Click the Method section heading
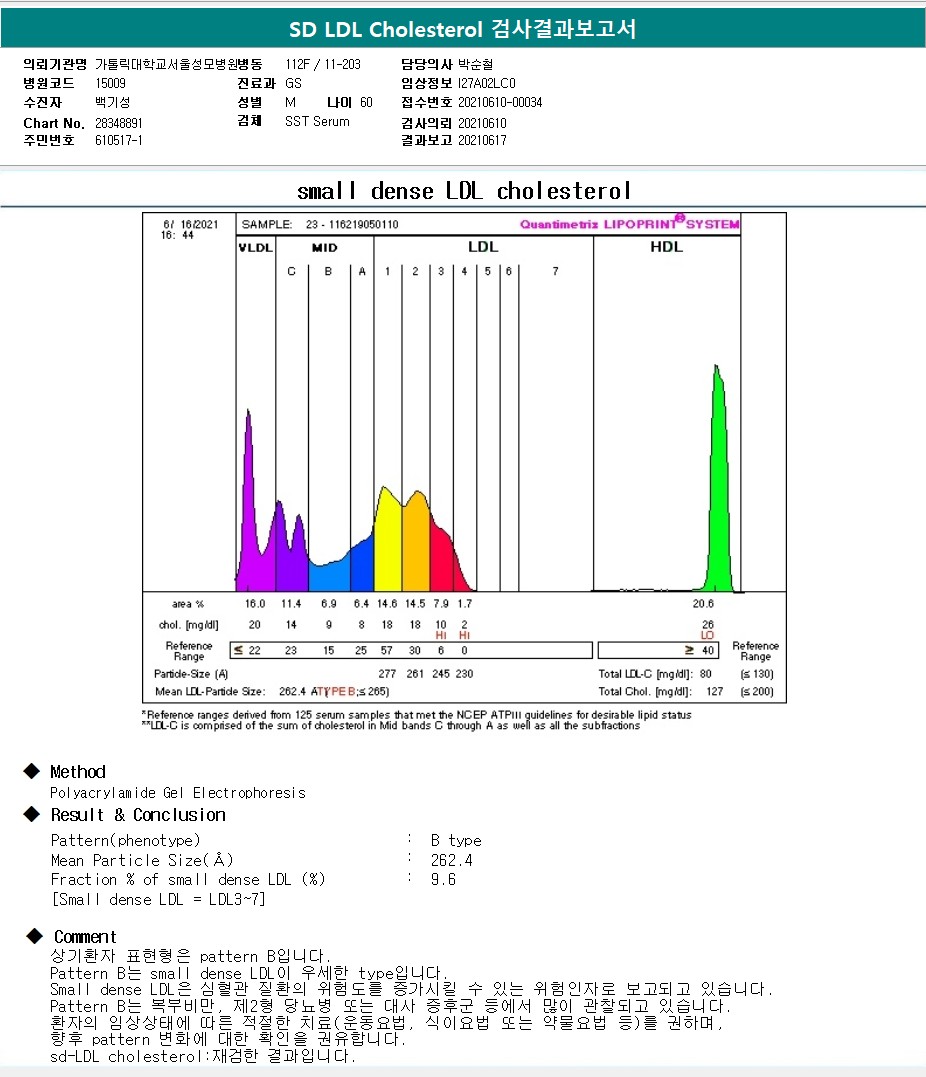 coord(78,772)
